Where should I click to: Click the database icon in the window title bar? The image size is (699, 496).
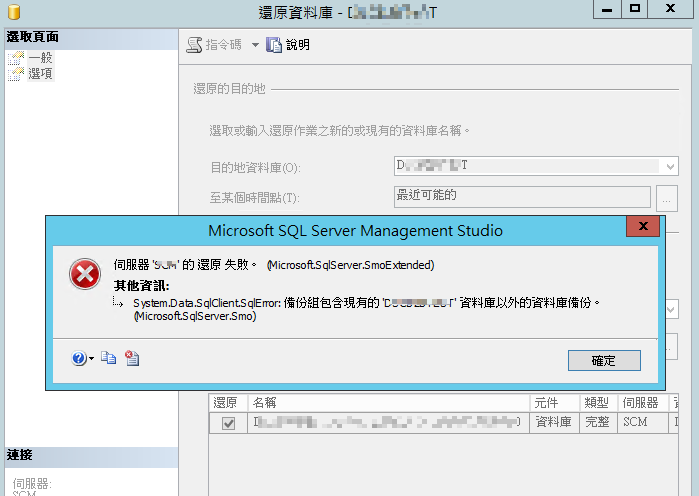(14, 12)
